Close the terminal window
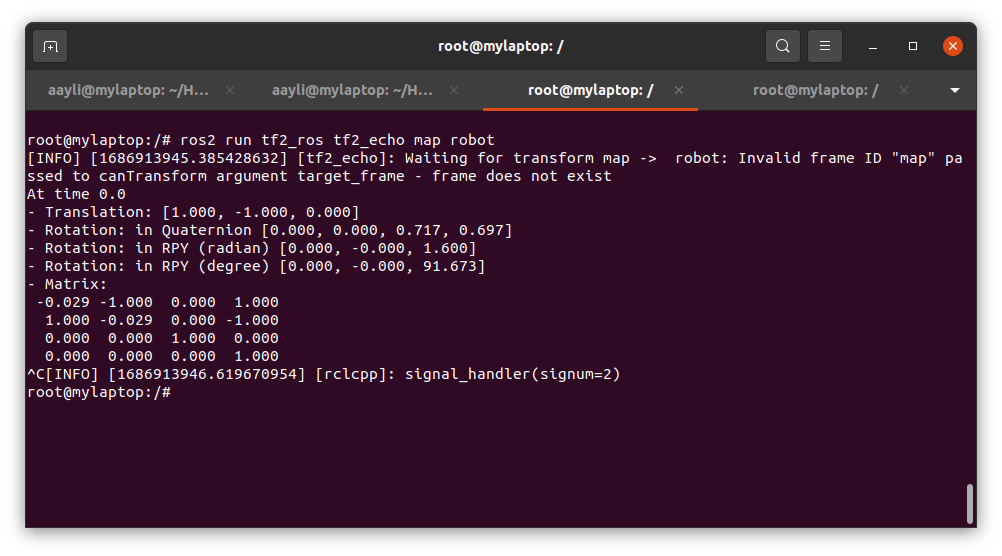This screenshot has width=1002, height=556. point(952,46)
